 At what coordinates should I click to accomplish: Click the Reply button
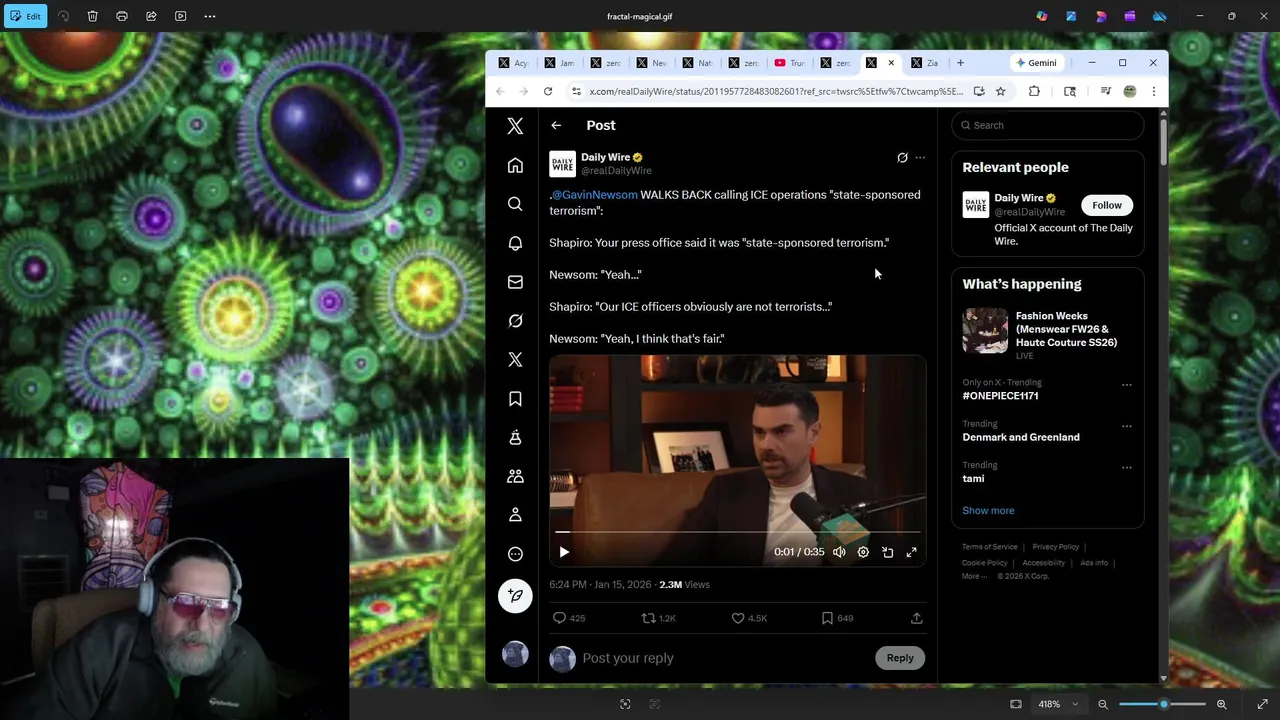click(900, 658)
